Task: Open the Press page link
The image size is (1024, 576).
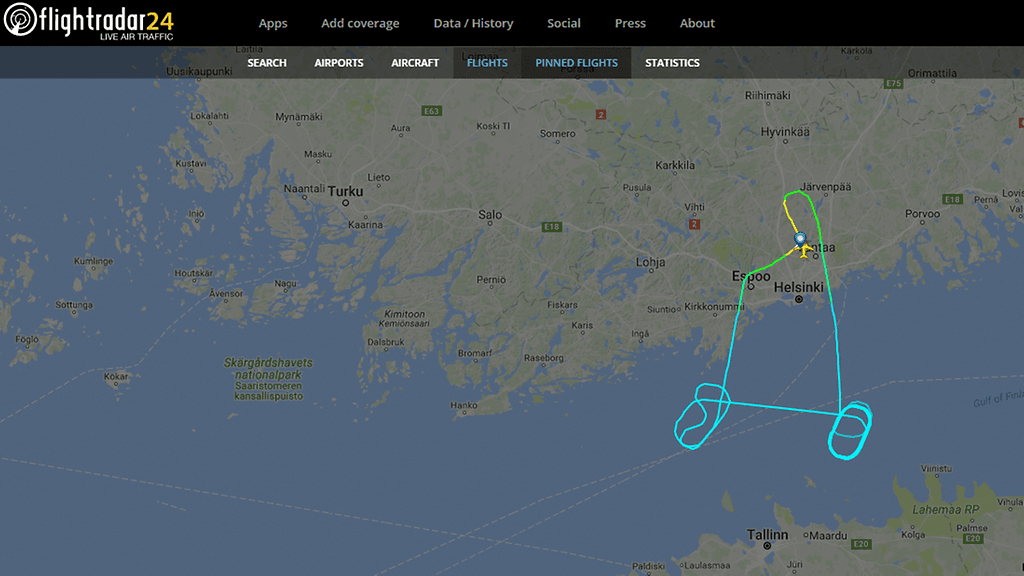Action: 630,24
